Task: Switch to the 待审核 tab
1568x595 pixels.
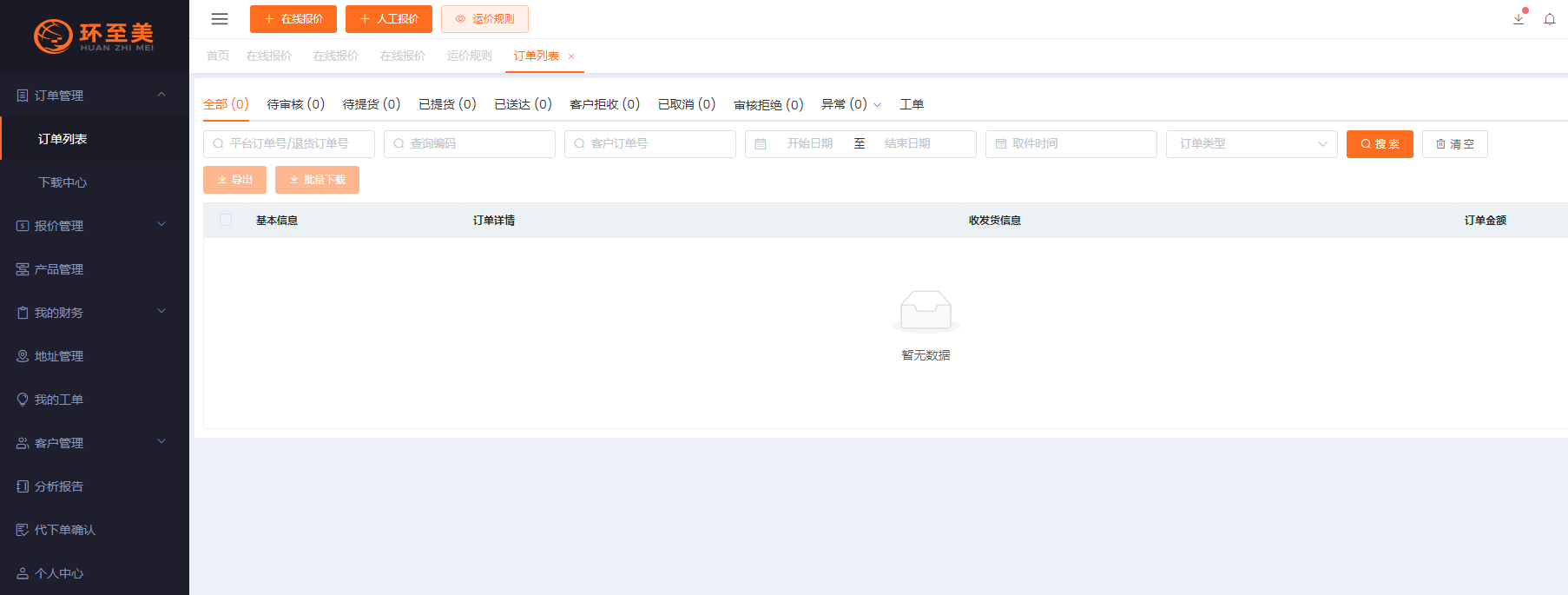Action: pos(295,104)
